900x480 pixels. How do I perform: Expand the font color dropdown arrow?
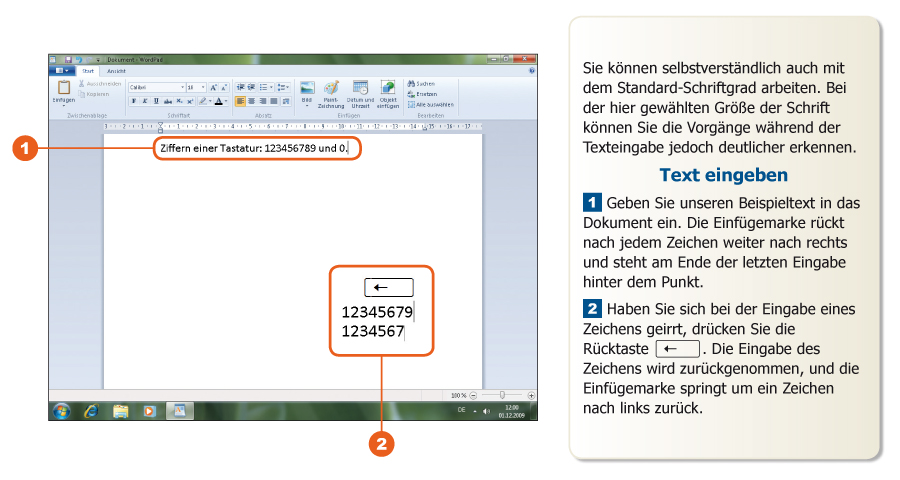pos(225,101)
